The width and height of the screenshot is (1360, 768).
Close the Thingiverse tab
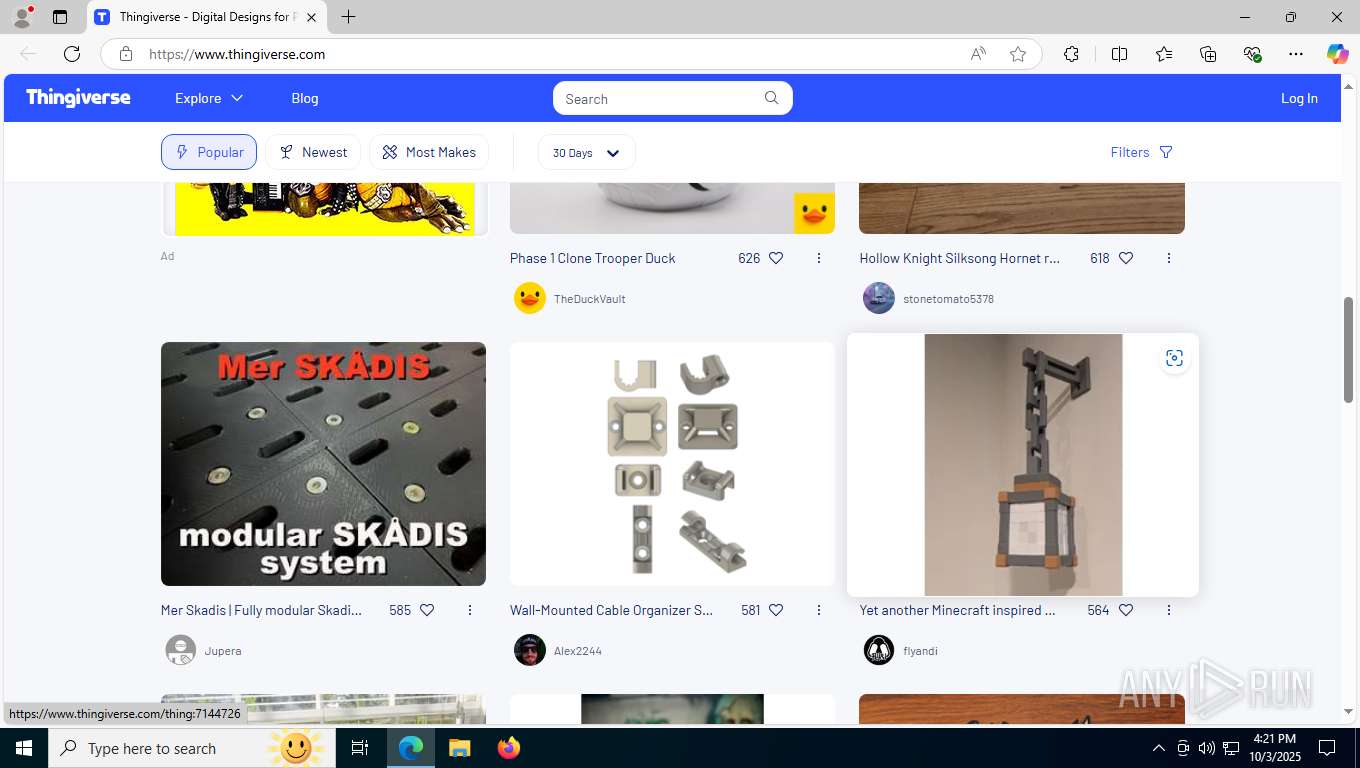tap(311, 17)
